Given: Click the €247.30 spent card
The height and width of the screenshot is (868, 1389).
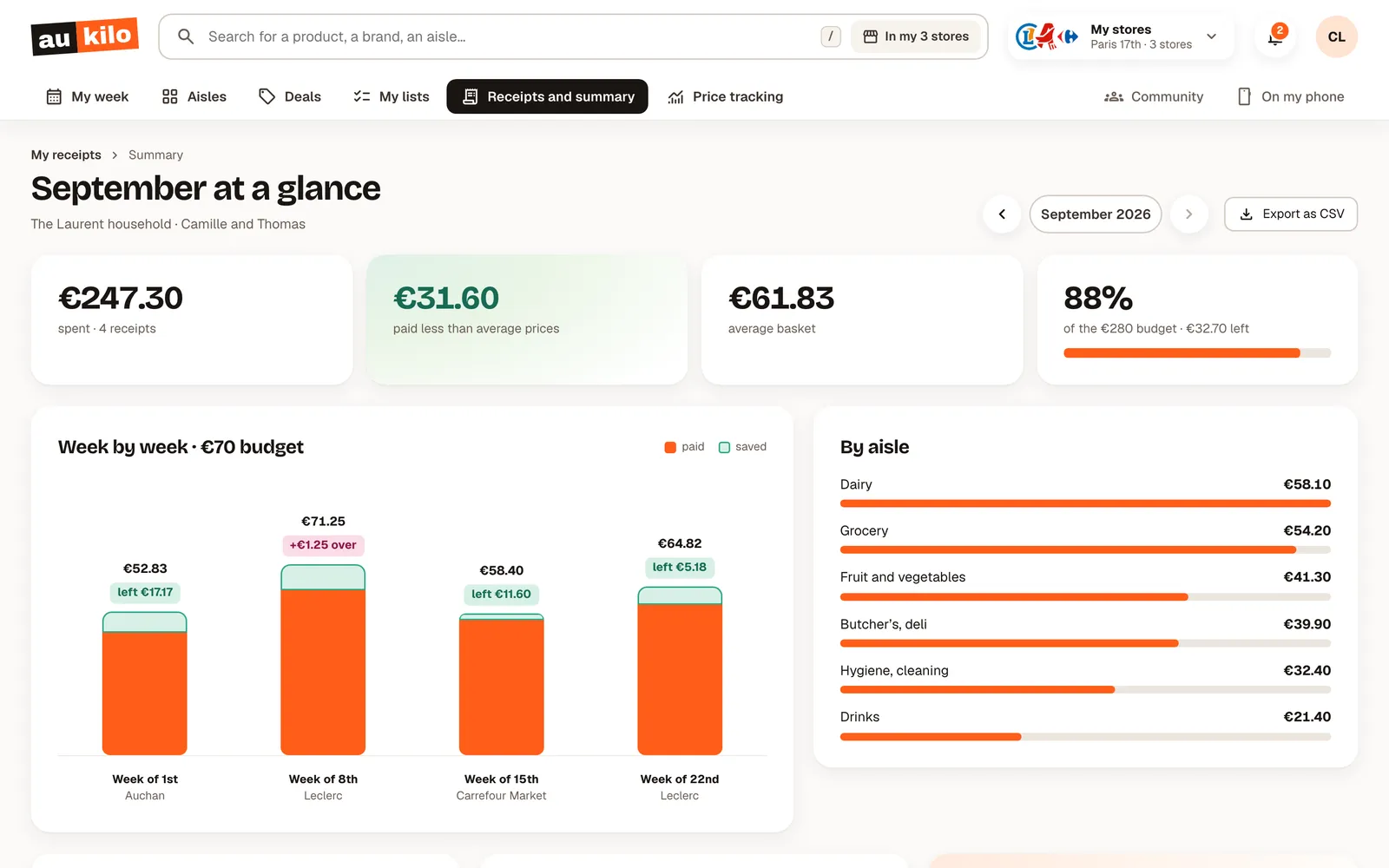Looking at the screenshot, I should point(192,319).
